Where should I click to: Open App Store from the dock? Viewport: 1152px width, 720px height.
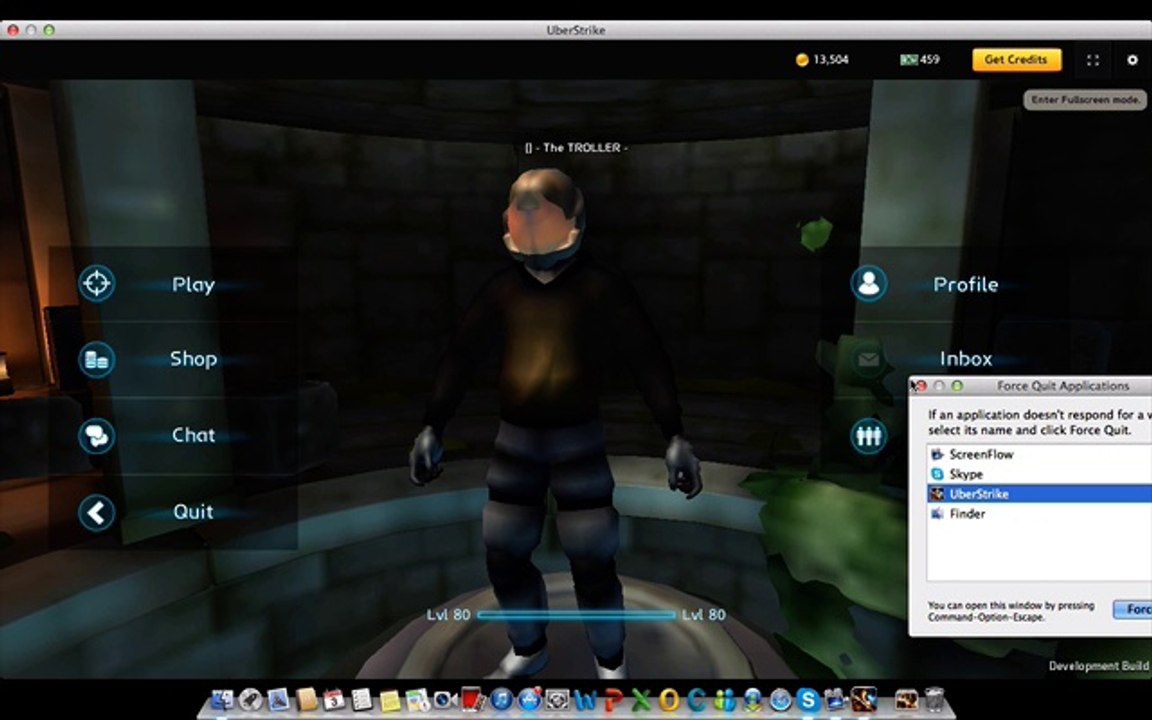[530, 699]
